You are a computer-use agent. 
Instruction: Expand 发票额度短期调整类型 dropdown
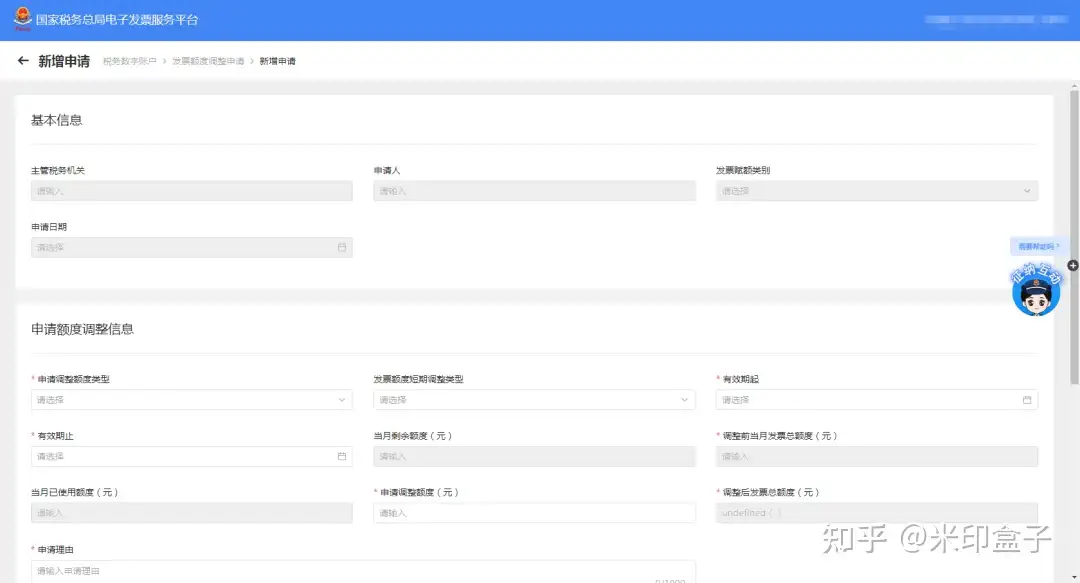point(534,400)
